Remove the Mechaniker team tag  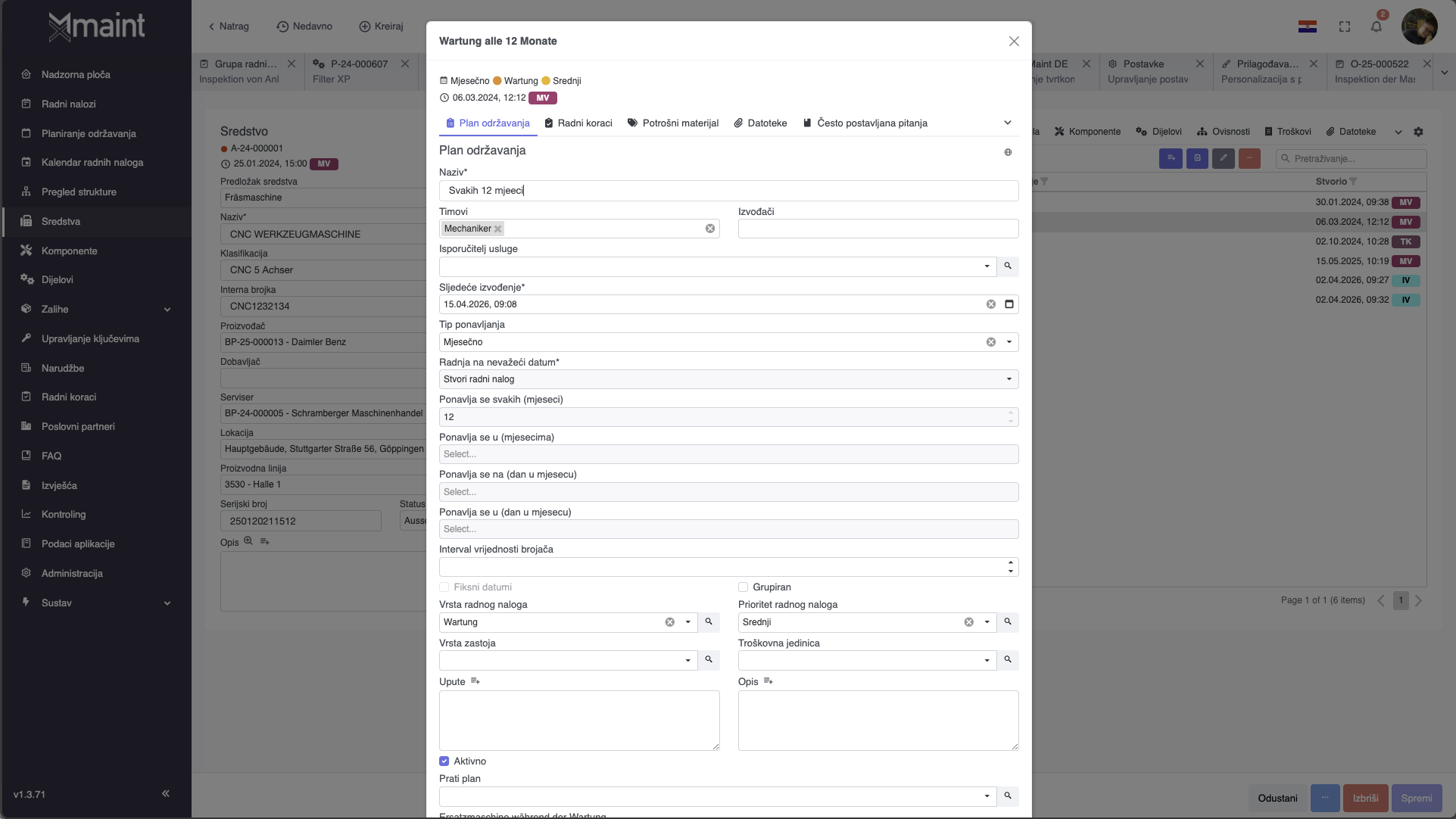(497, 229)
